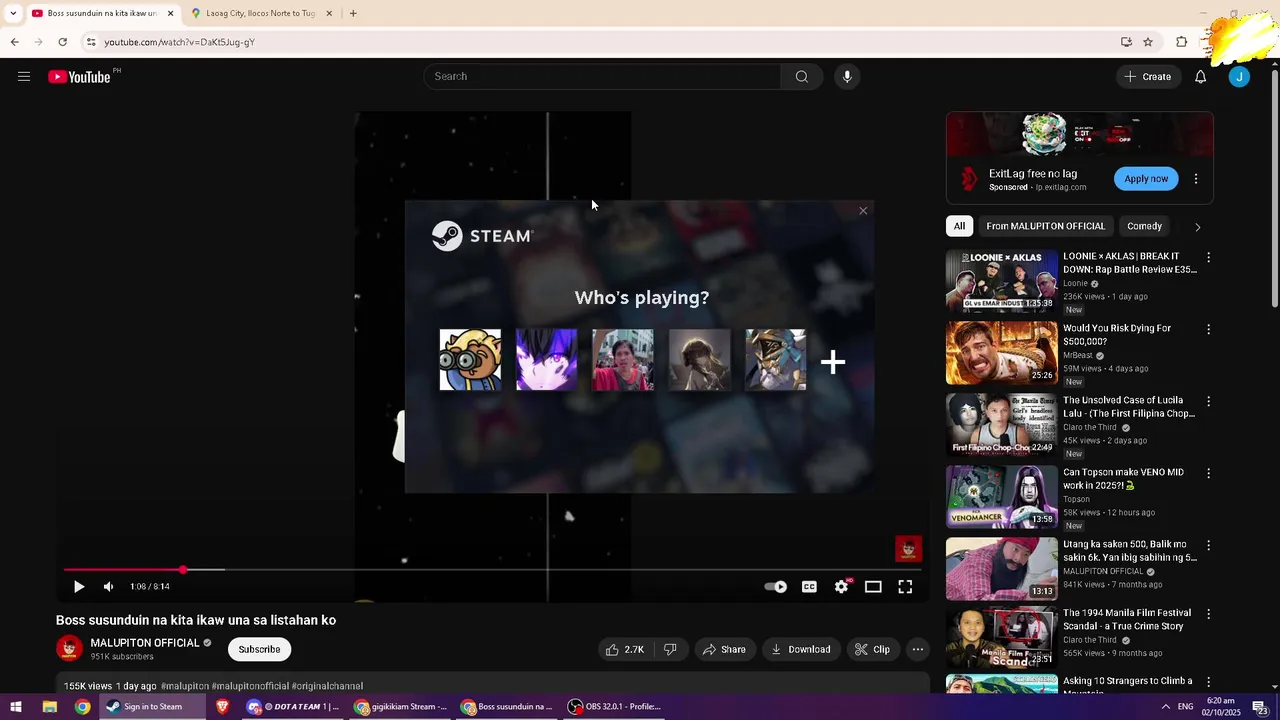The image size is (1280, 720).
Task: Open tab search dropdown arrow
Action: (x=13, y=14)
